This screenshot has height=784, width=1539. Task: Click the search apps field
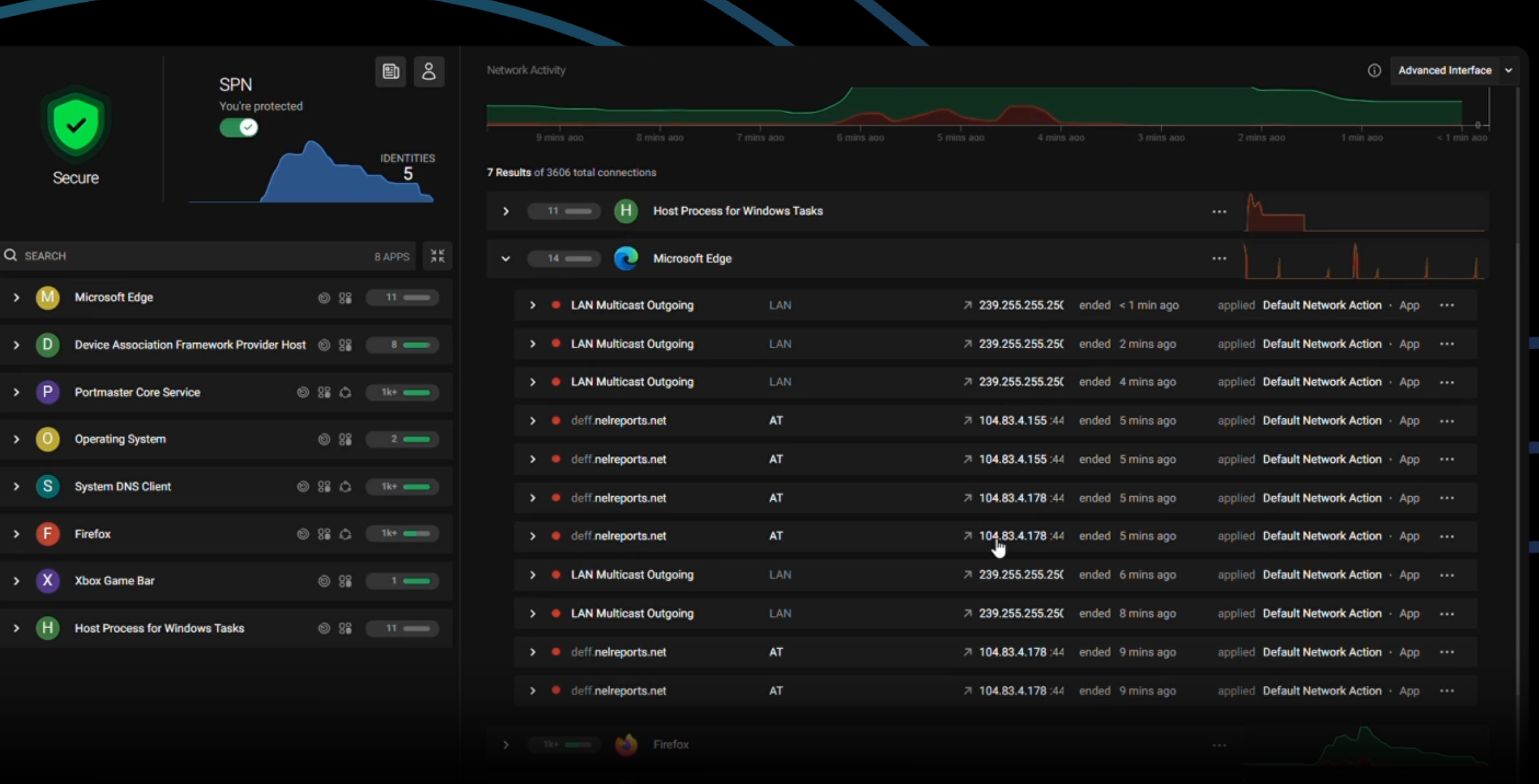(x=207, y=256)
